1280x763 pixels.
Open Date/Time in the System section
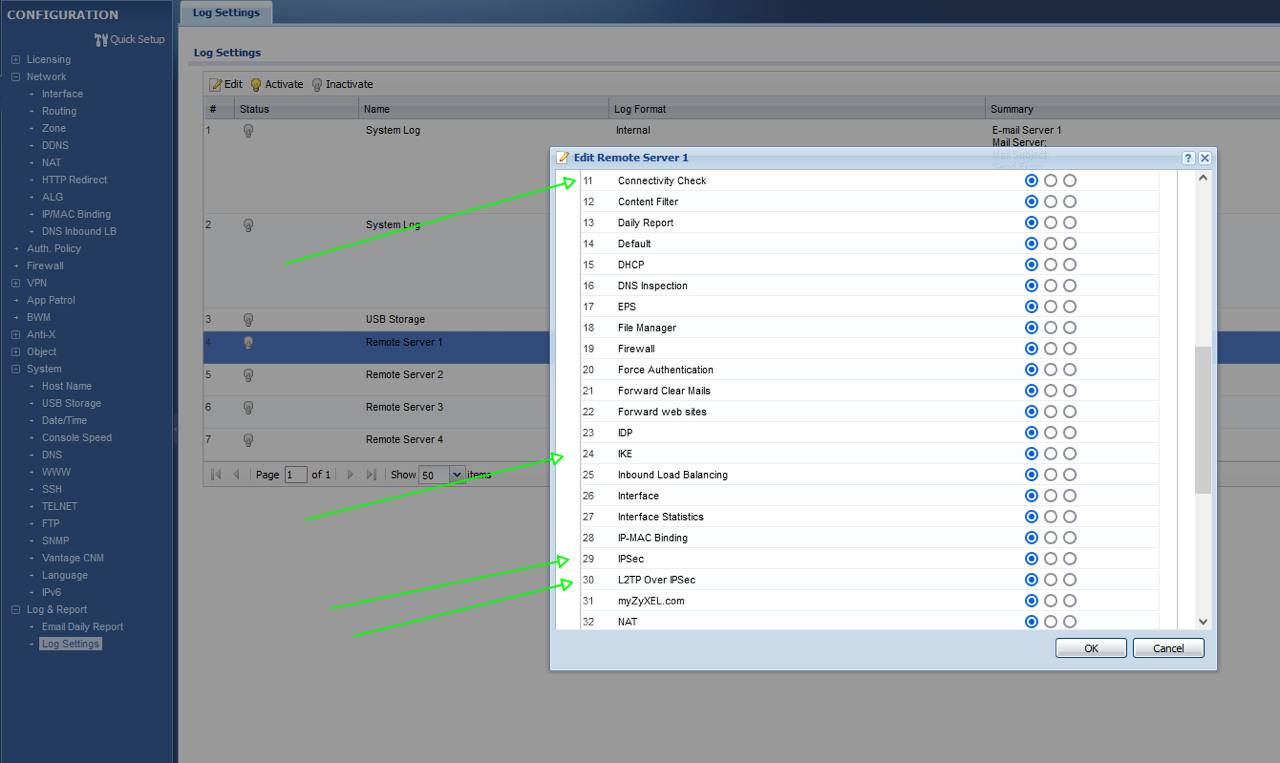point(64,421)
